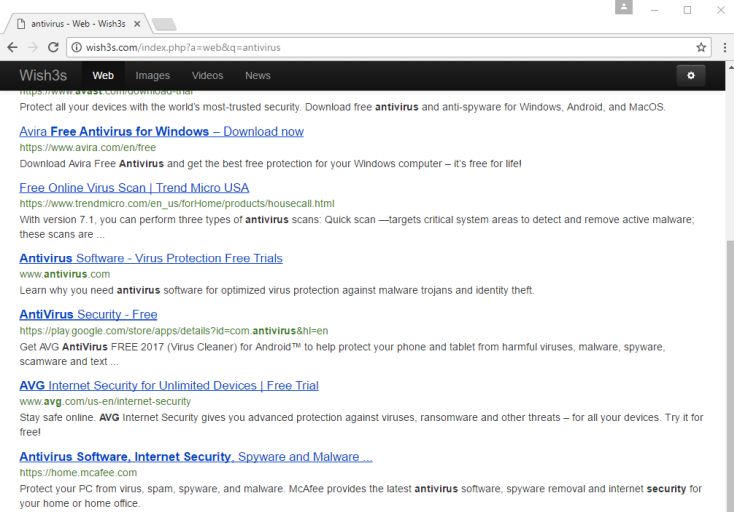Click the Avira description snippet text
The width and height of the screenshot is (734, 512).
pyautogui.click(x=270, y=164)
